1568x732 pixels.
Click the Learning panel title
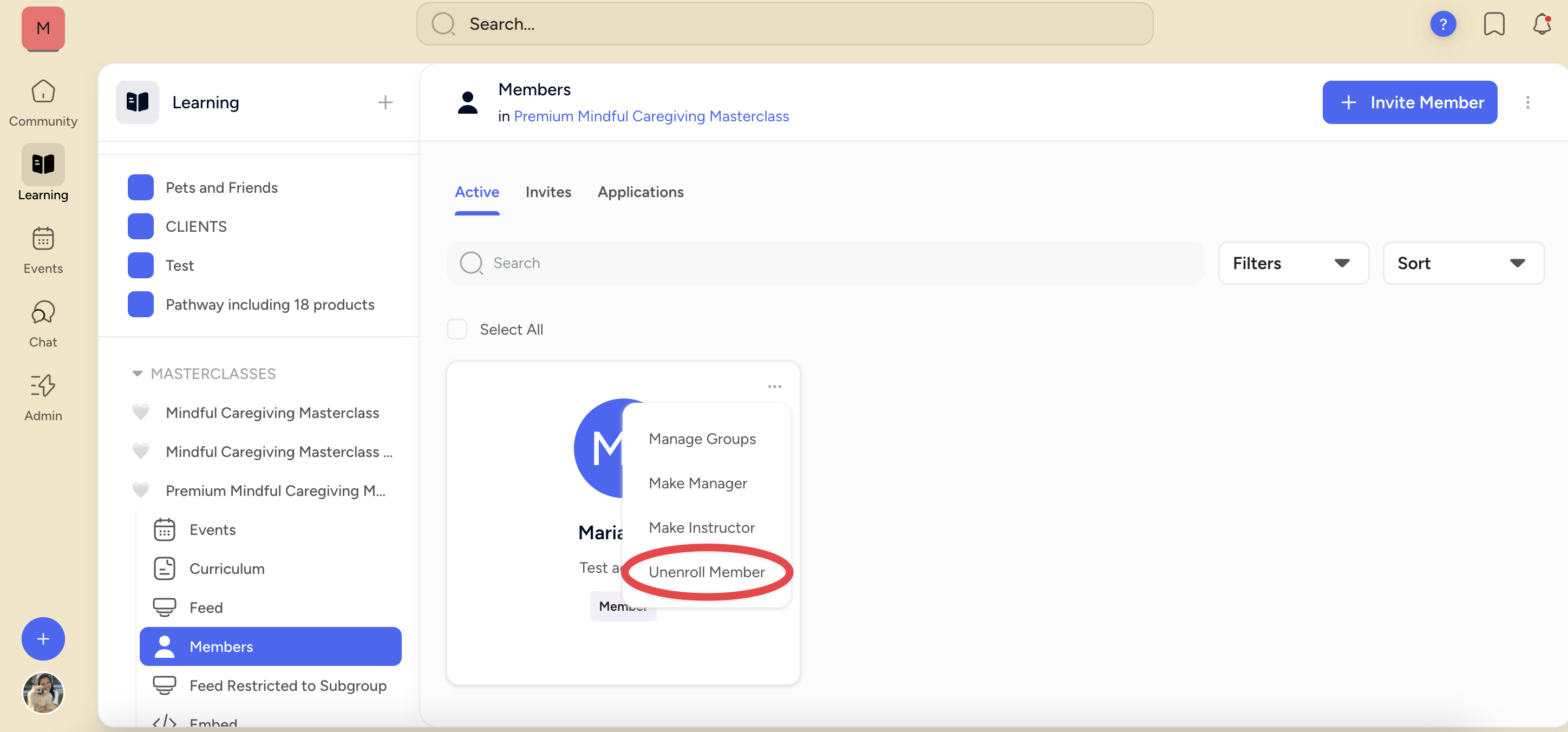[206, 102]
